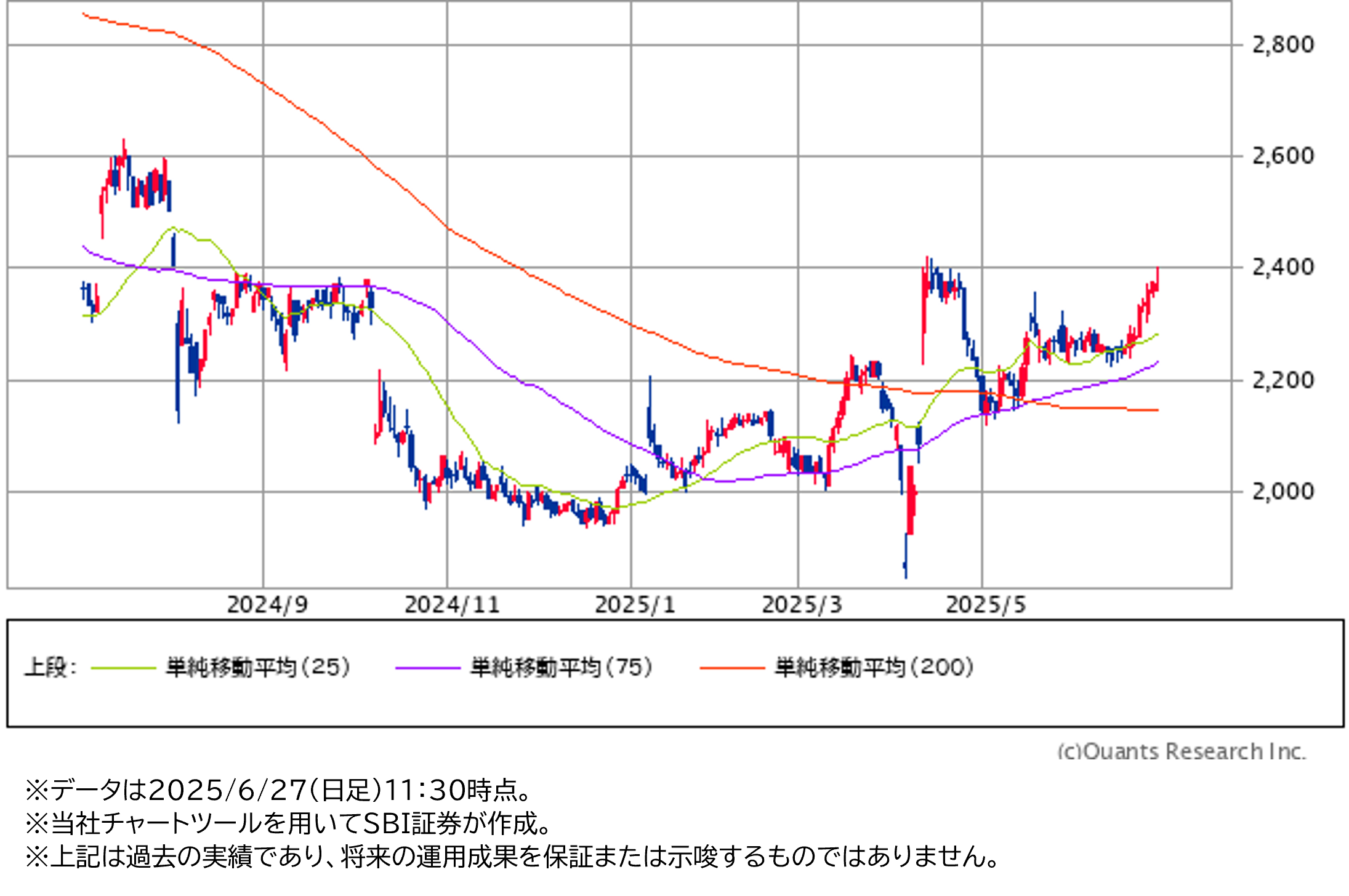The image size is (1349, 896).
Task: Click the 2025/5 date axis label
Action: 986,605
